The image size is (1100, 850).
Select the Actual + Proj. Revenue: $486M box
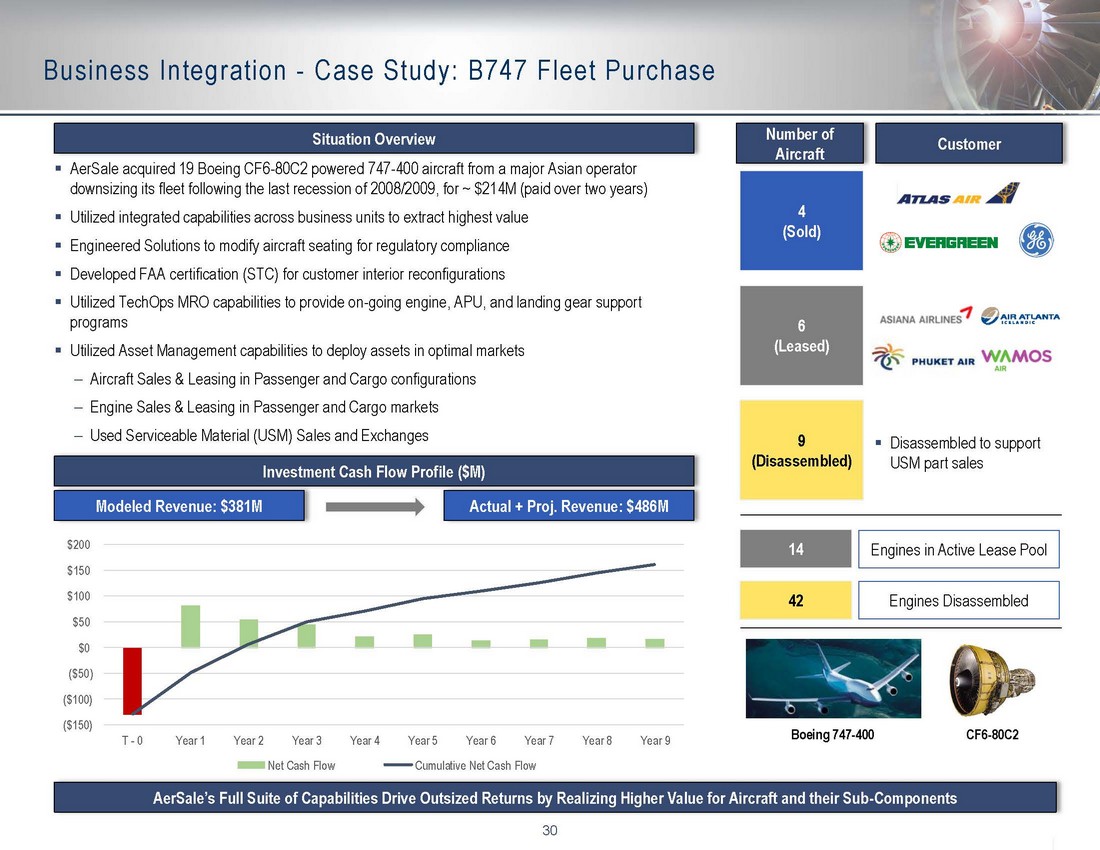[x=567, y=507]
